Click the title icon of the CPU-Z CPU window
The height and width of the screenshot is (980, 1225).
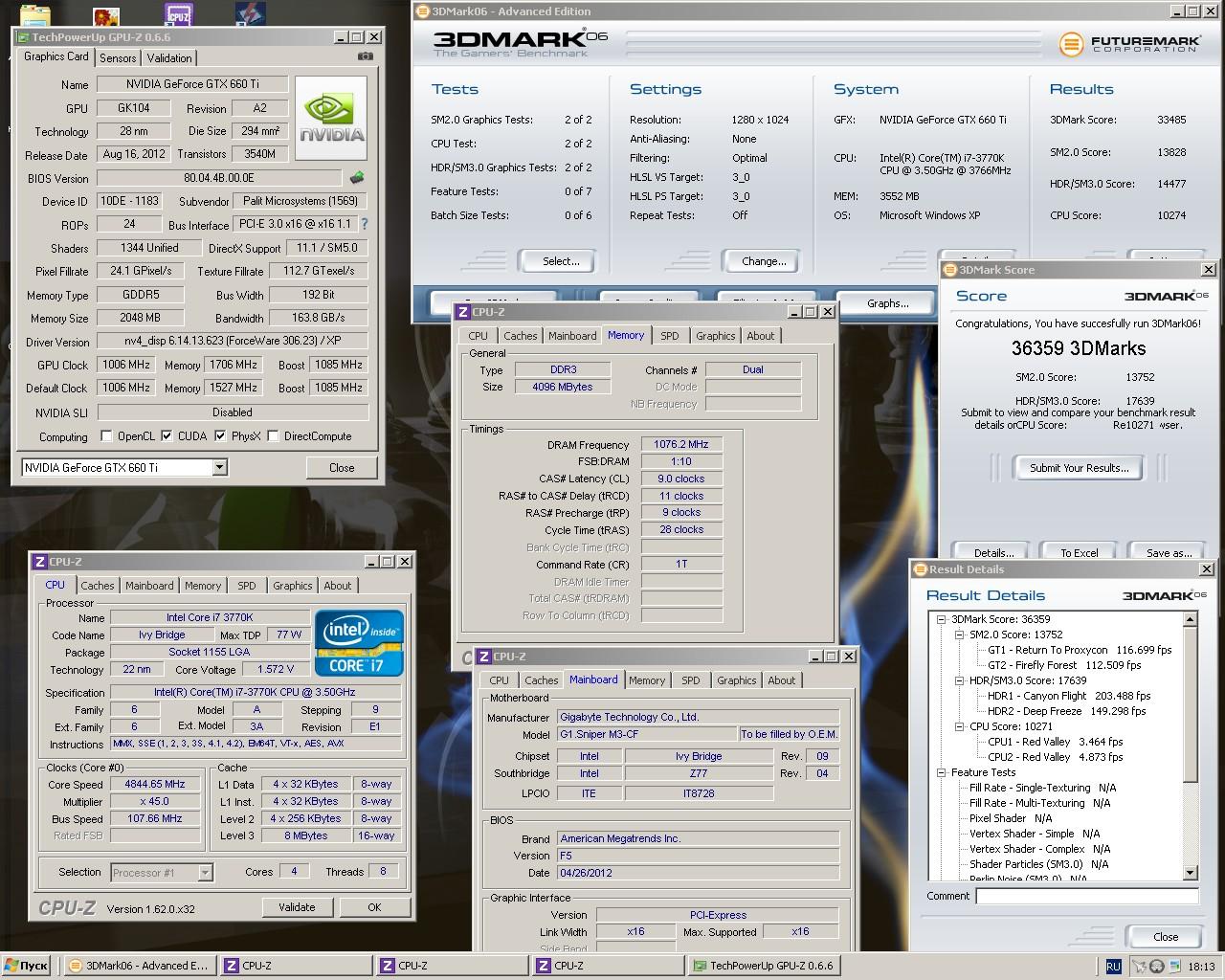39,562
